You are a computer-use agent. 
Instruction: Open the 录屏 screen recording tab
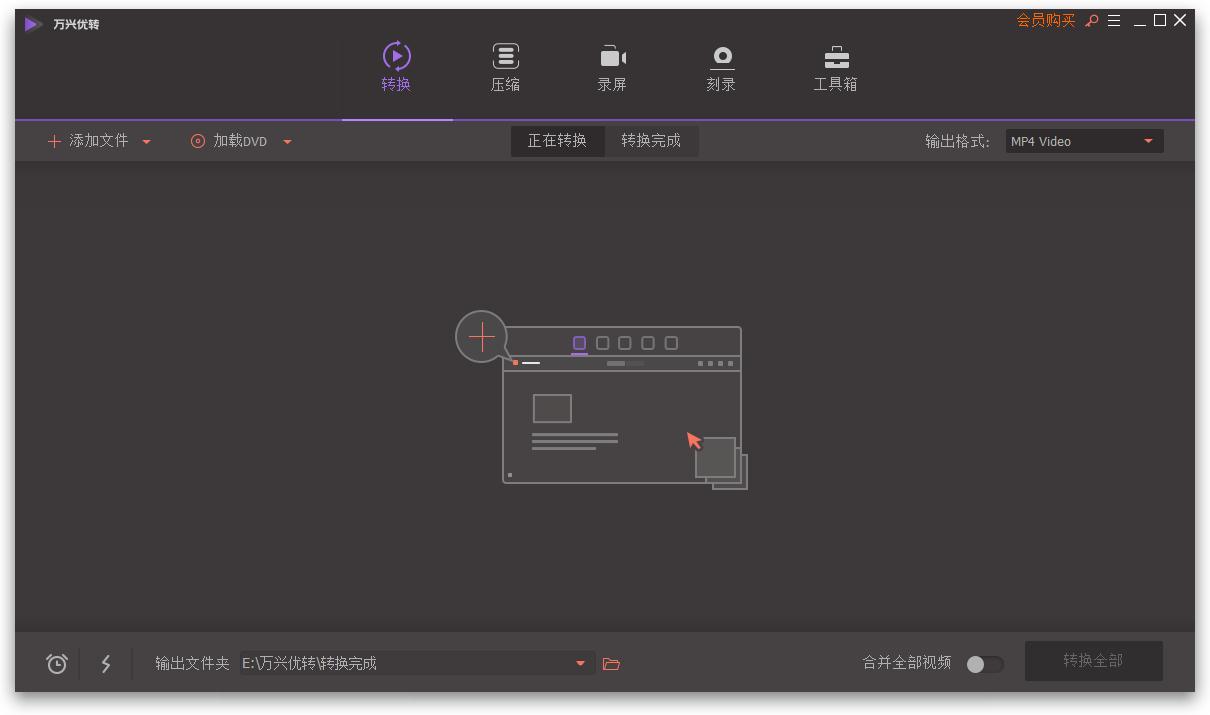pos(612,68)
